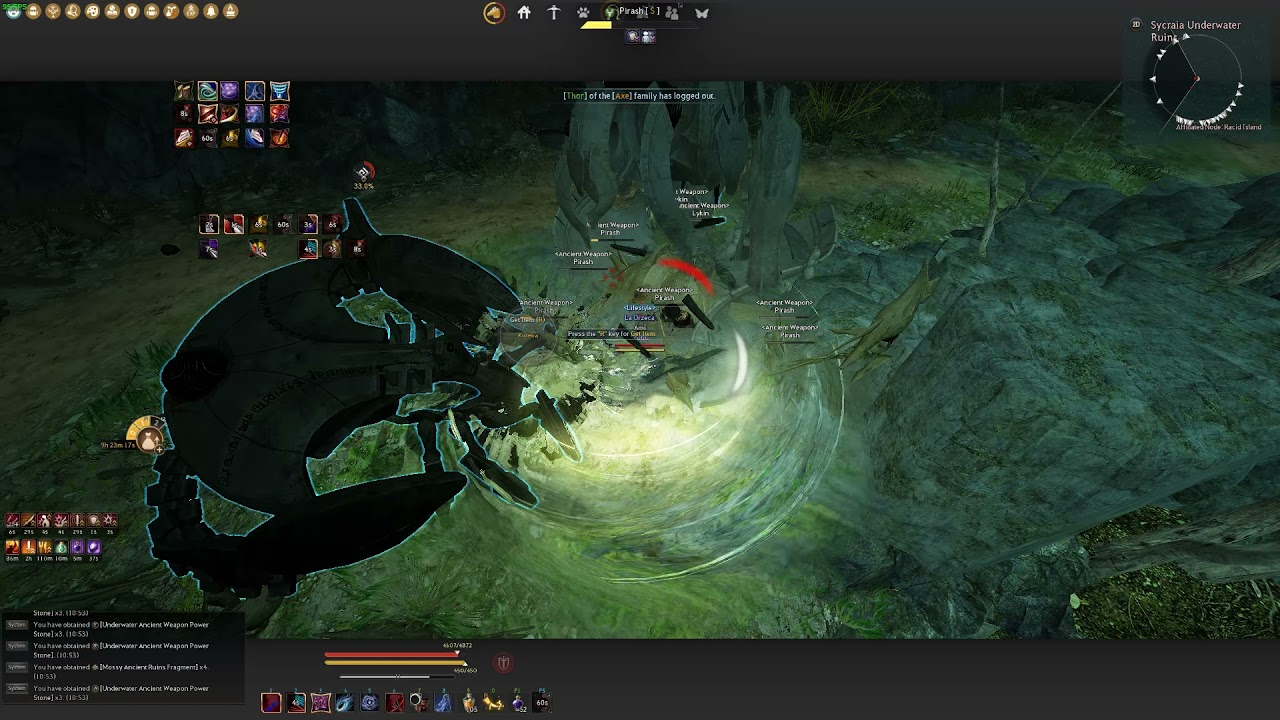Click the campfire icon in the top-left menu
1280x720 pixels.
230,11
